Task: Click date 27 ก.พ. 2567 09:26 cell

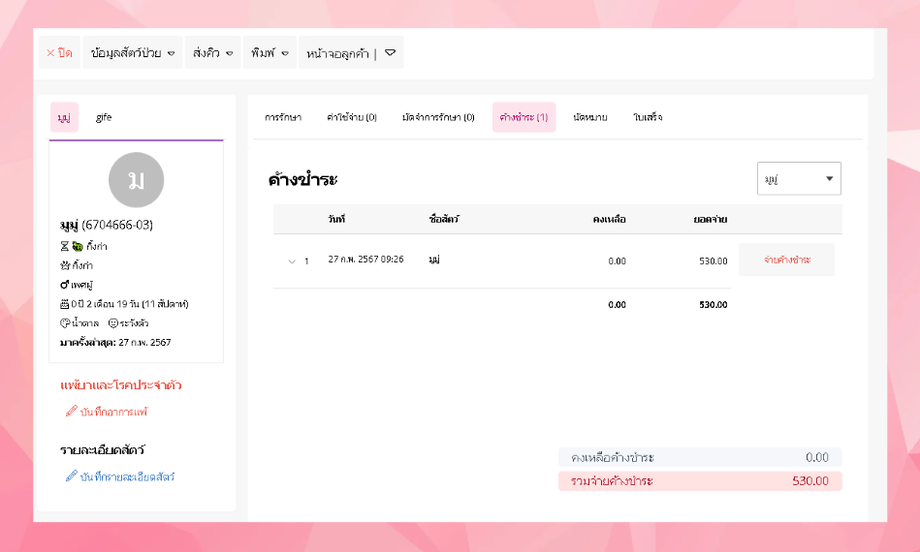Action: pos(366,259)
